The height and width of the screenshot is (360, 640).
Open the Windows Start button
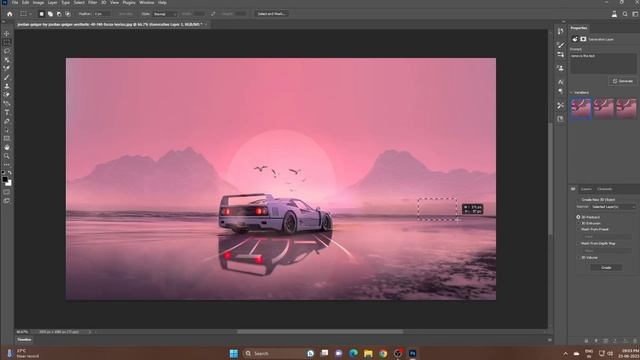pos(233,353)
